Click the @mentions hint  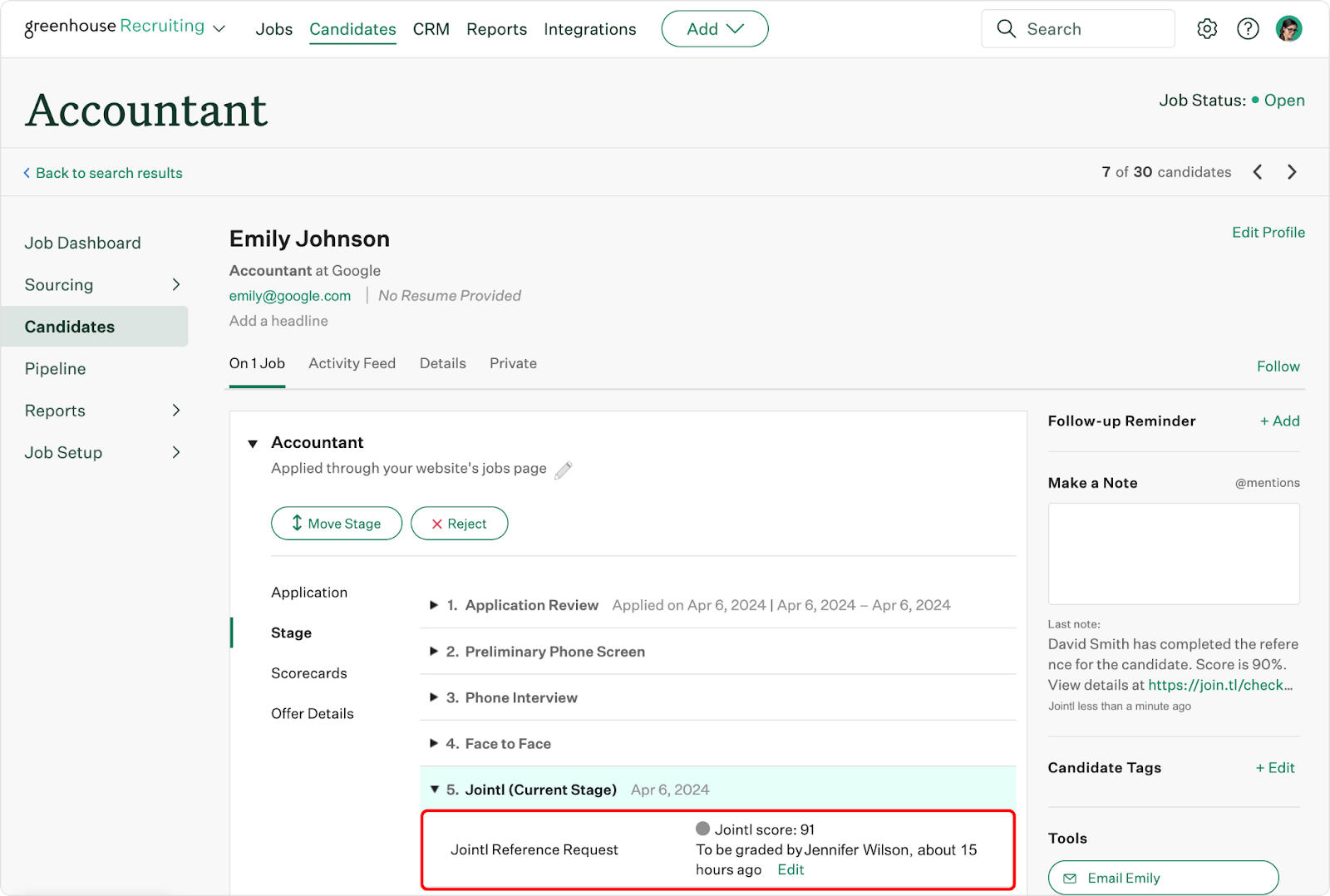(x=1267, y=483)
